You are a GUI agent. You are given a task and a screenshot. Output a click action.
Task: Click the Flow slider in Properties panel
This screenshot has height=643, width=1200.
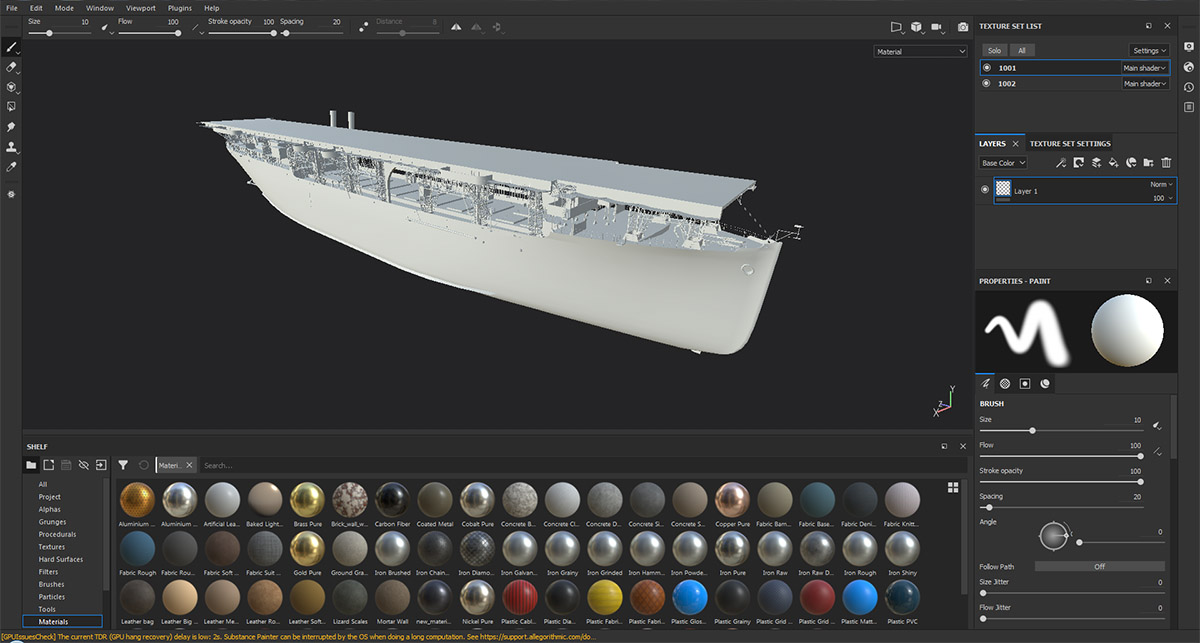(1060, 456)
